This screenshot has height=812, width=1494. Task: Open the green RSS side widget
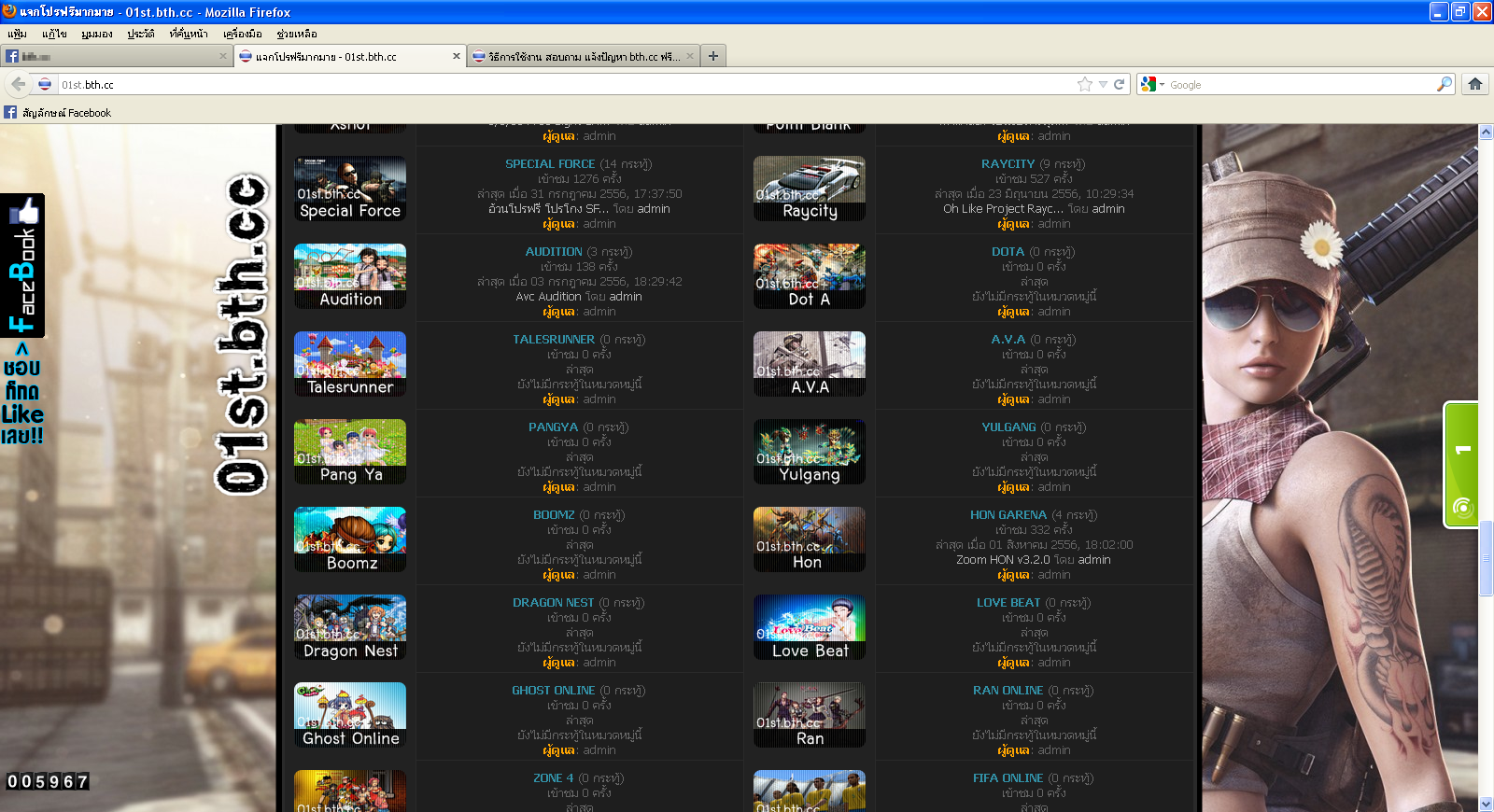[x=1462, y=465]
